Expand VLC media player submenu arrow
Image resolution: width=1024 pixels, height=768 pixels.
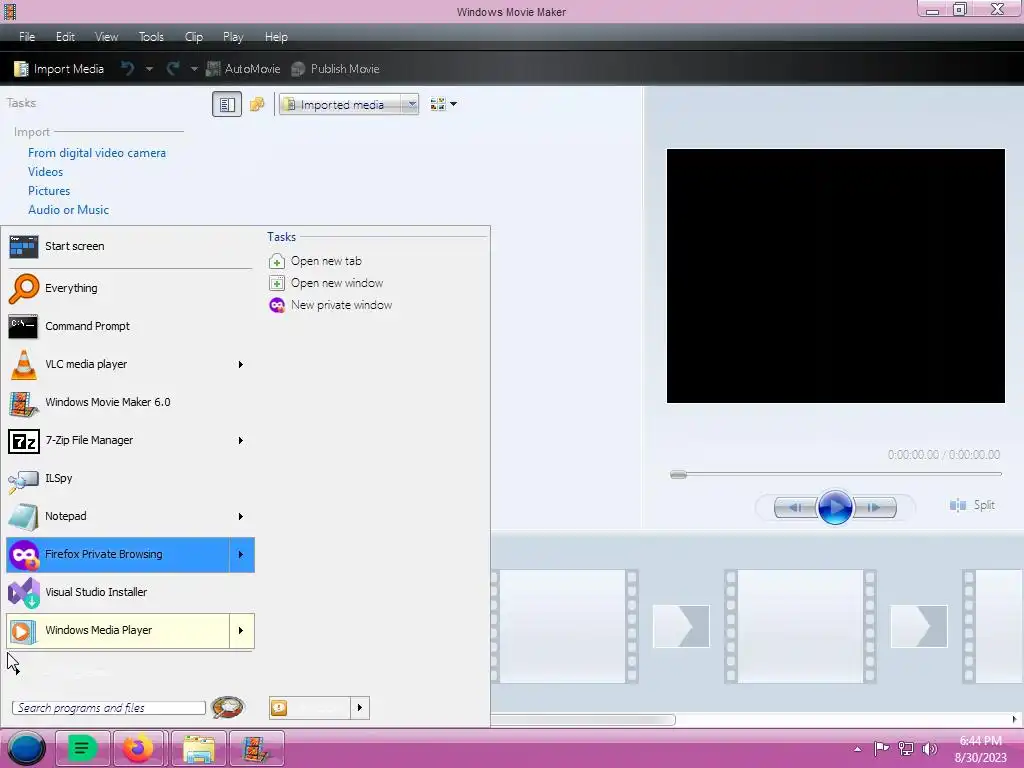241,364
